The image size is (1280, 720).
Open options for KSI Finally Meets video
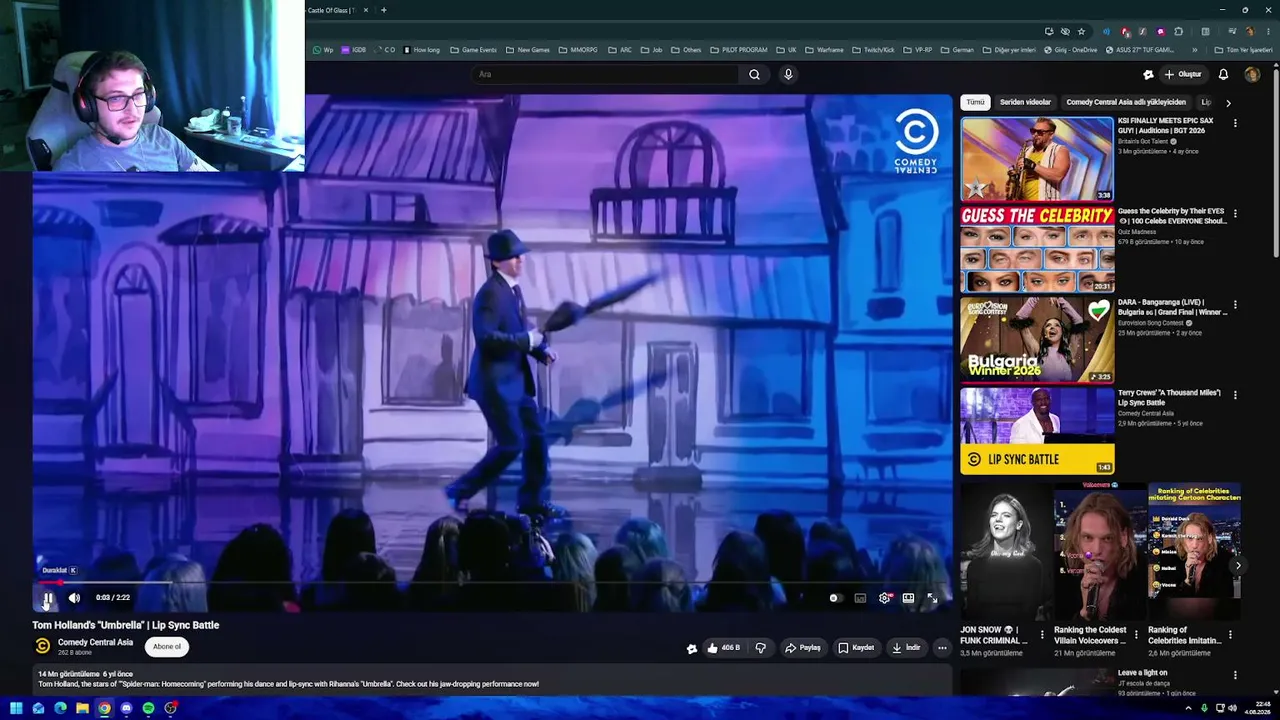point(1235,123)
